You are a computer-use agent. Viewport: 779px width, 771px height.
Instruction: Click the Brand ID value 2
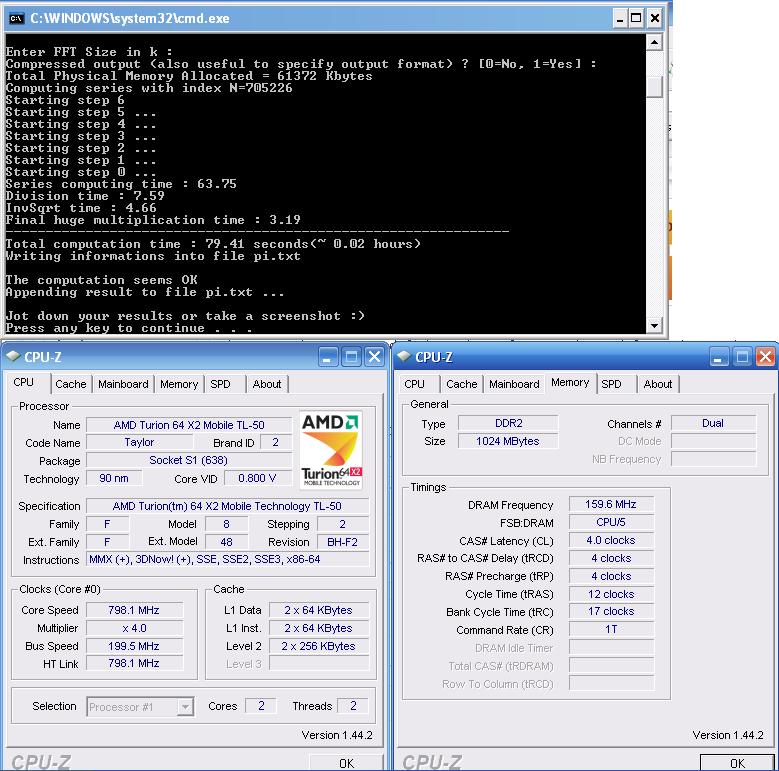(275, 442)
